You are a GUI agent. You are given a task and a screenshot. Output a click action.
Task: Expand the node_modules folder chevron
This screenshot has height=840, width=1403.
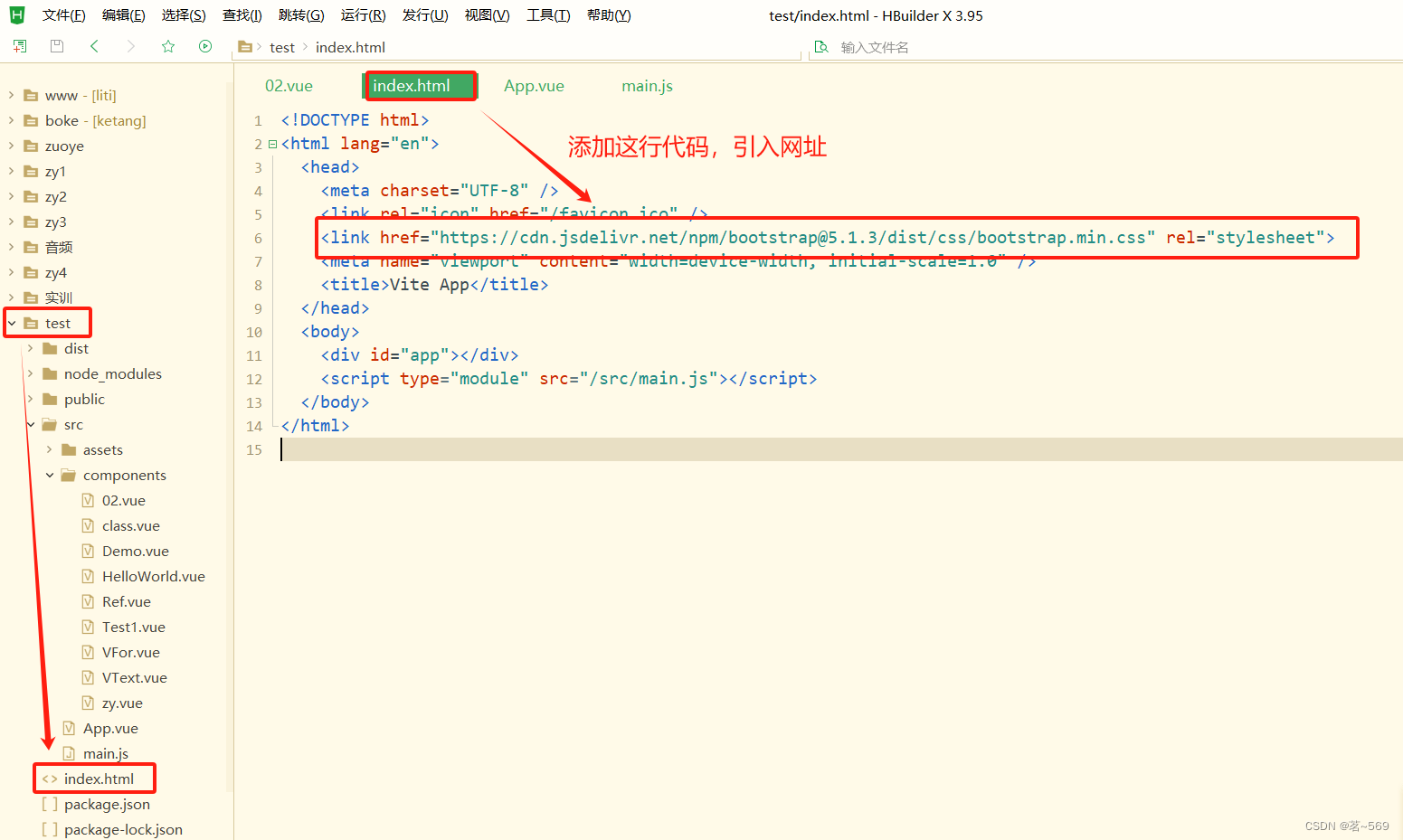point(31,373)
